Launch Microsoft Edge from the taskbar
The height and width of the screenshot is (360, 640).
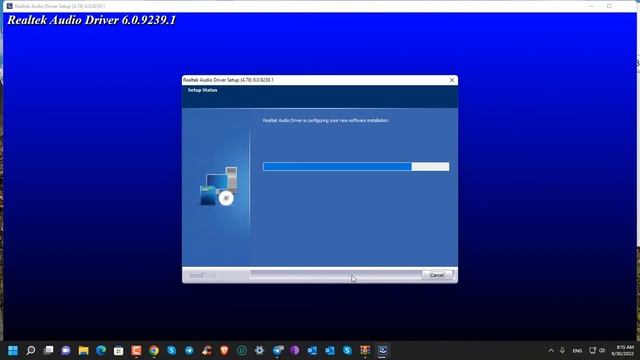pos(101,351)
